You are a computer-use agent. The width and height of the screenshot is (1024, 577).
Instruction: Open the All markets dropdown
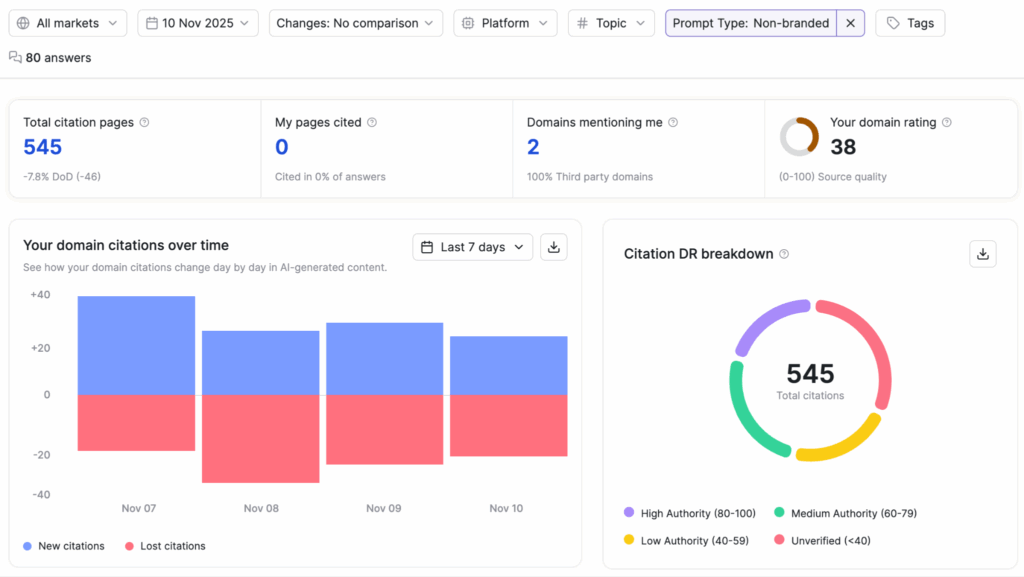click(x=68, y=23)
